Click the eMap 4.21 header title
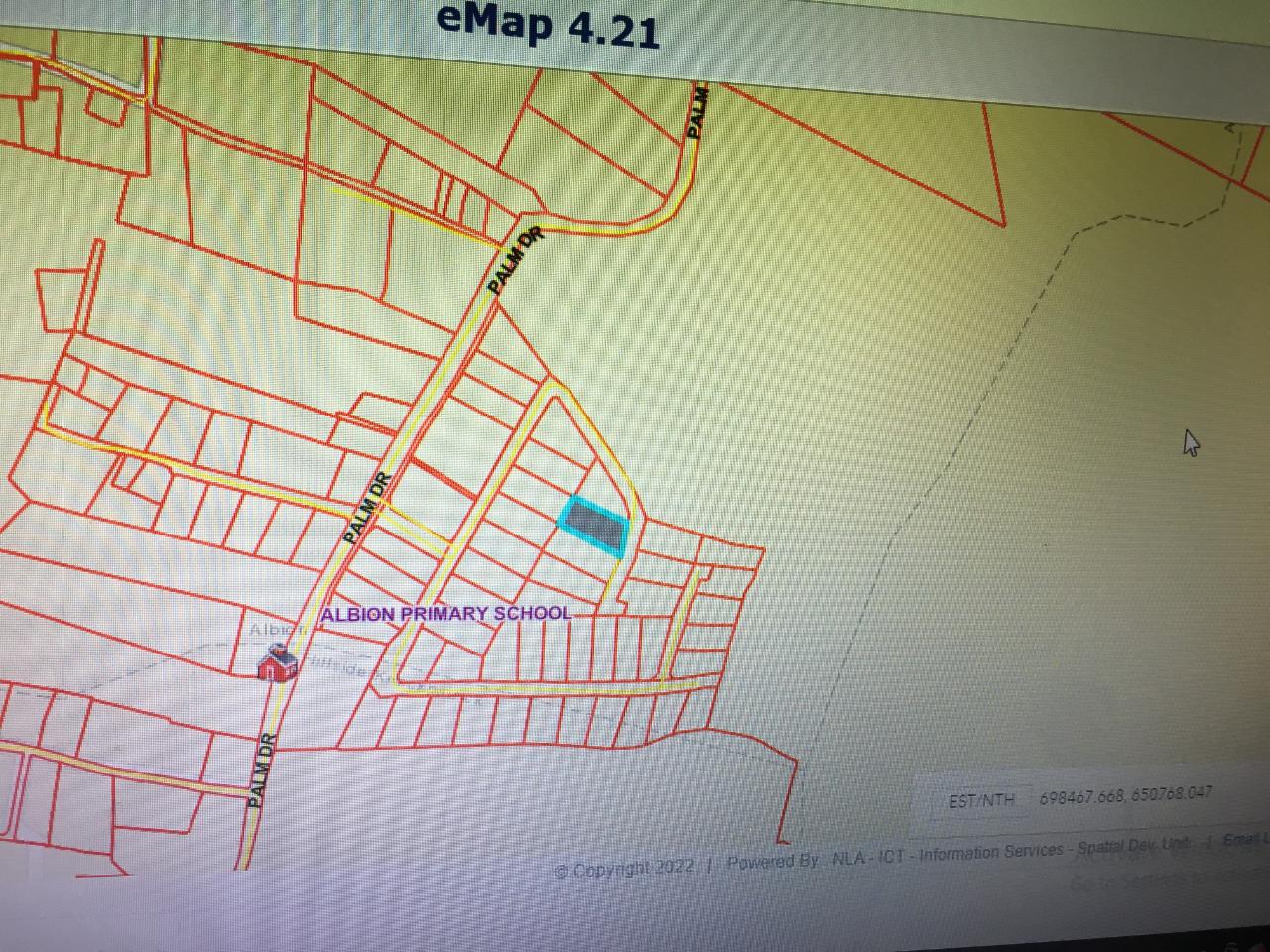The image size is (1270, 952). click(548, 25)
